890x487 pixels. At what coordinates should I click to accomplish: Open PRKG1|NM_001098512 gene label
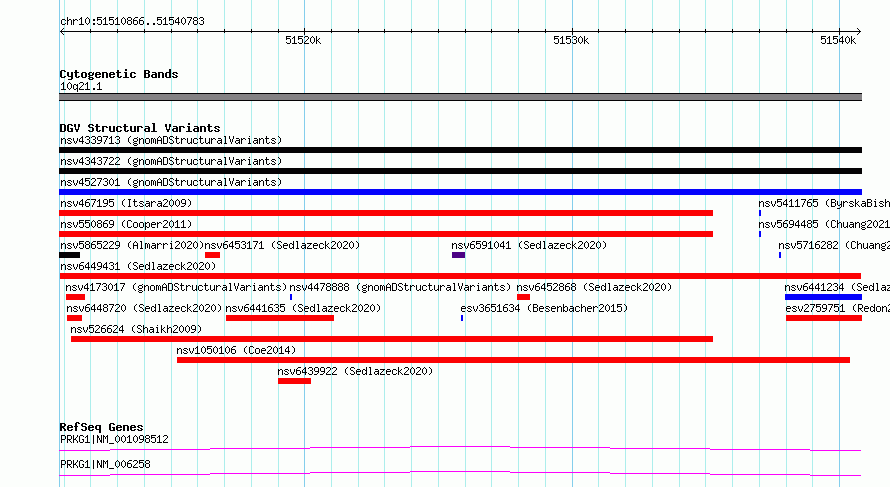(x=114, y=439)
